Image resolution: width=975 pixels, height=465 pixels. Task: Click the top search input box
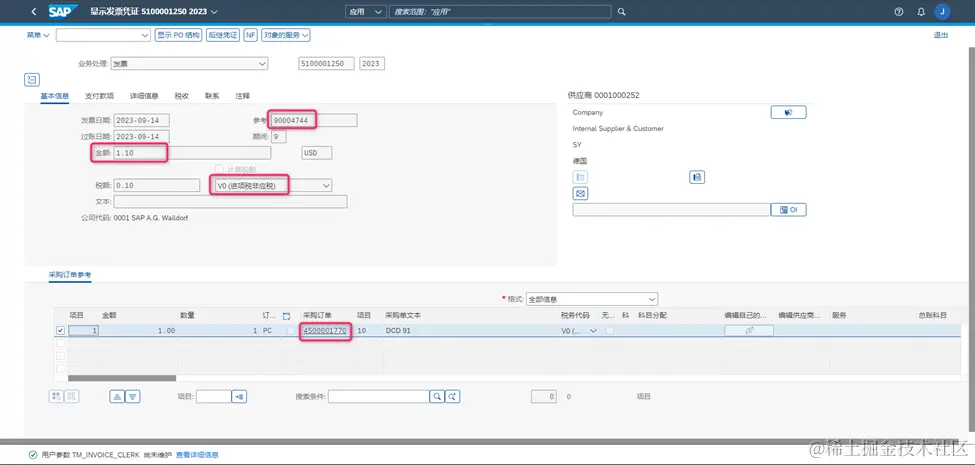click(500, 11)
